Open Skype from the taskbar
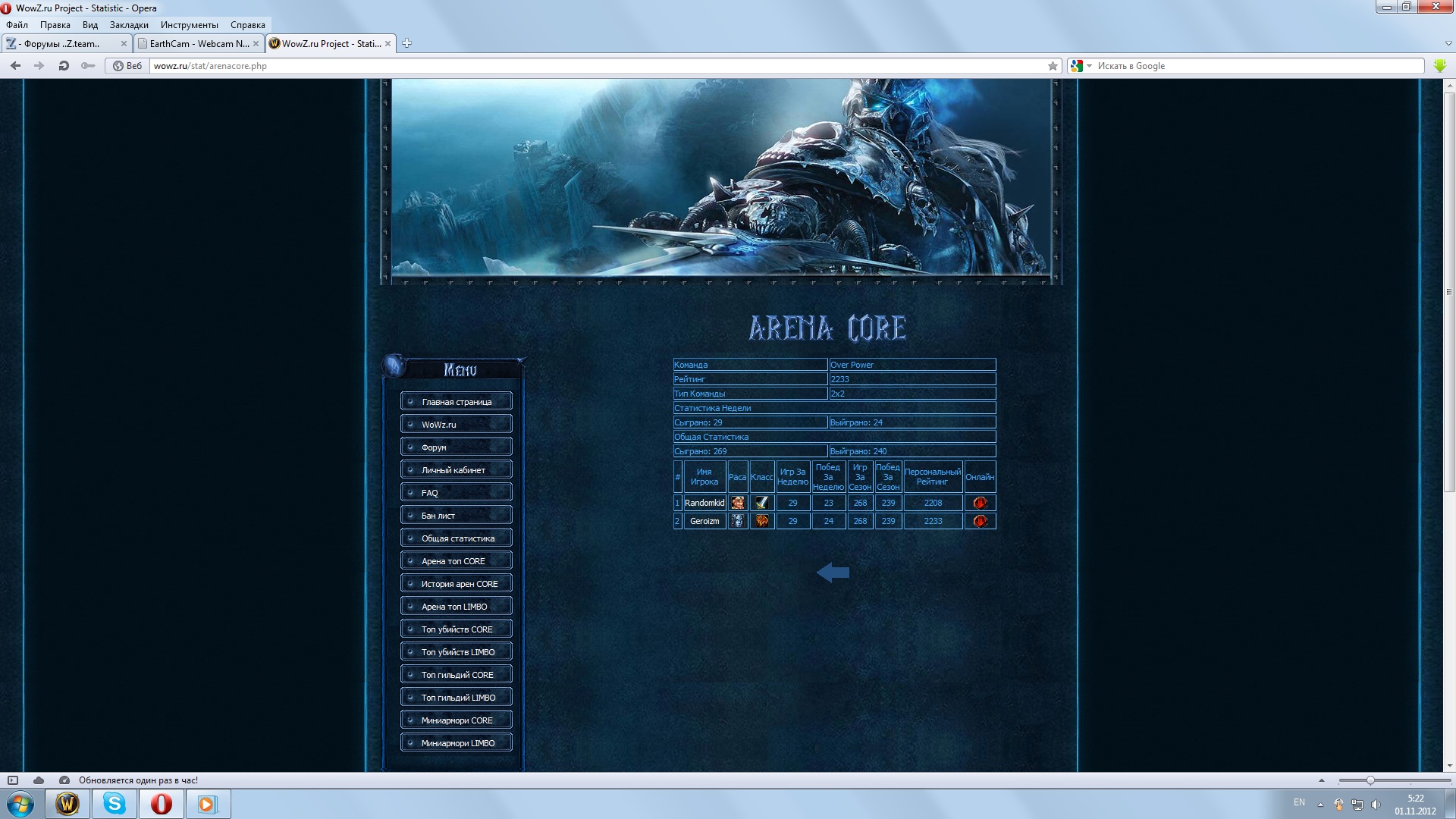 click(115, 804)
